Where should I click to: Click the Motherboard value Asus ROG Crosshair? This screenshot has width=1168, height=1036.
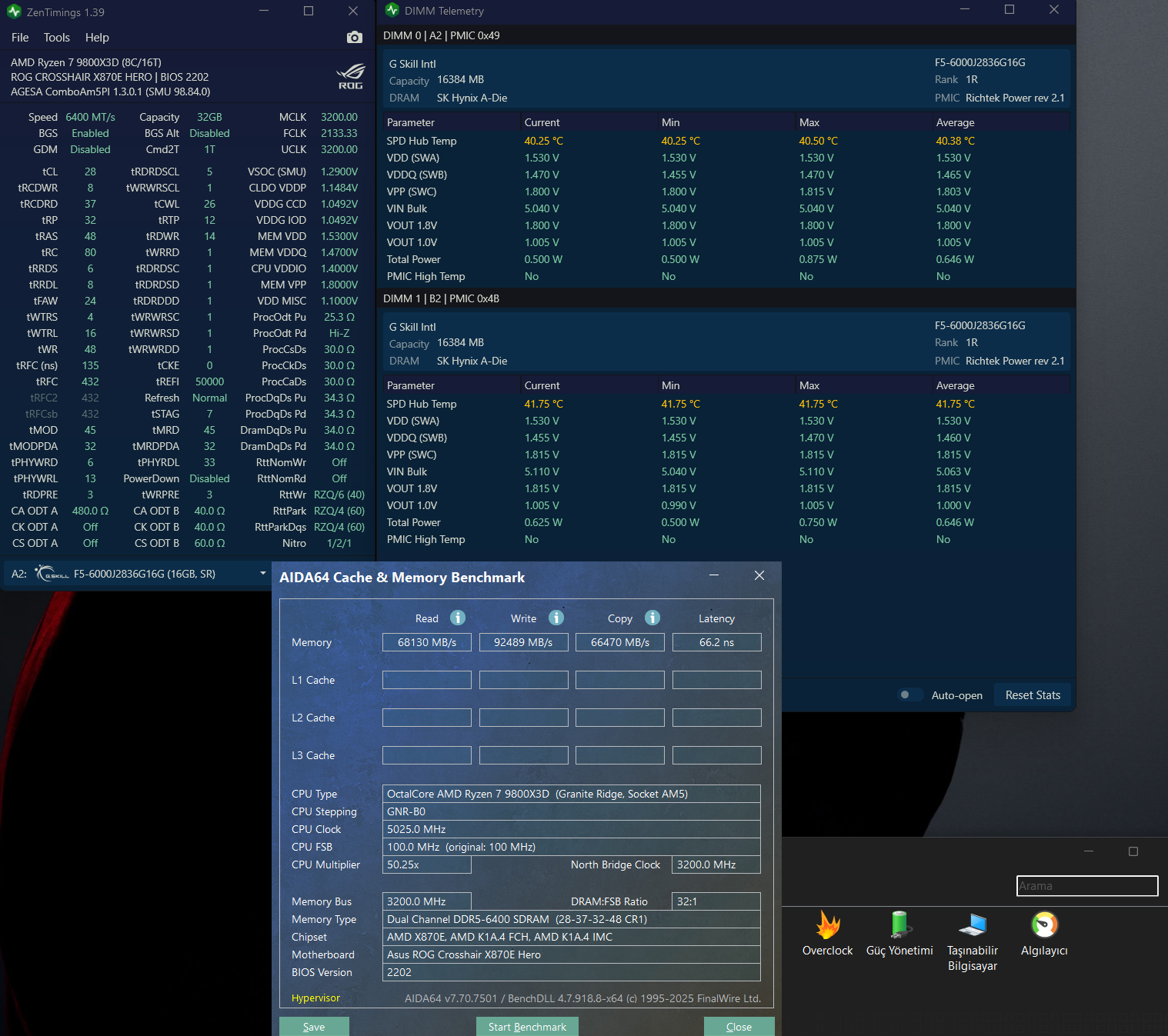[572, 954]
